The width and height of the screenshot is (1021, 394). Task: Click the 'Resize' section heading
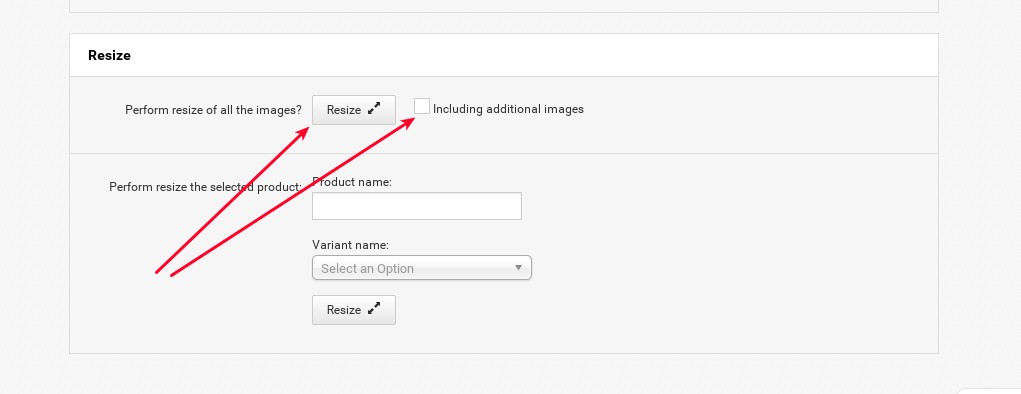tap(109, 55)
